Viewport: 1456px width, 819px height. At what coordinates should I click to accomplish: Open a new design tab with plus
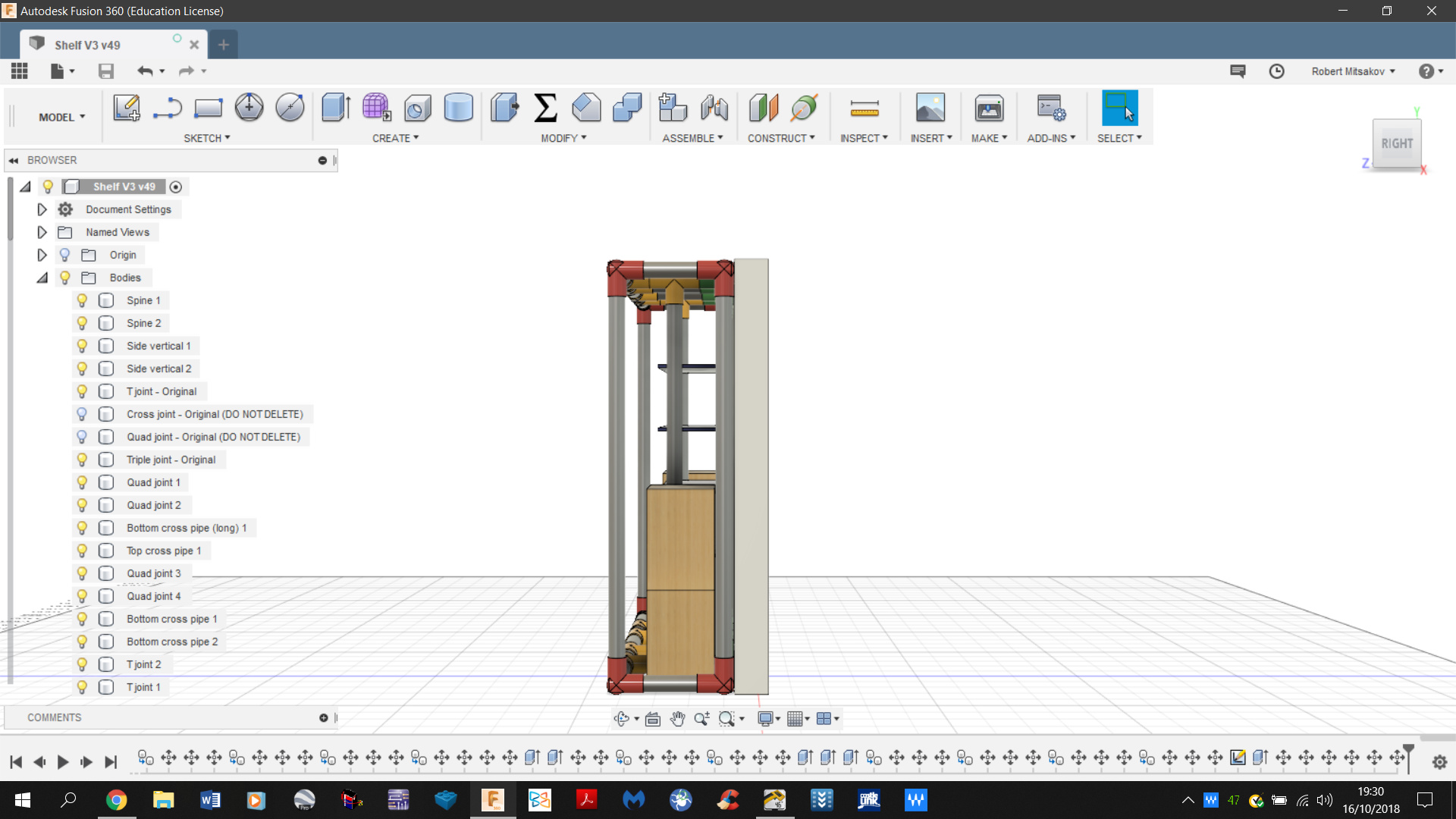[224, 45]
